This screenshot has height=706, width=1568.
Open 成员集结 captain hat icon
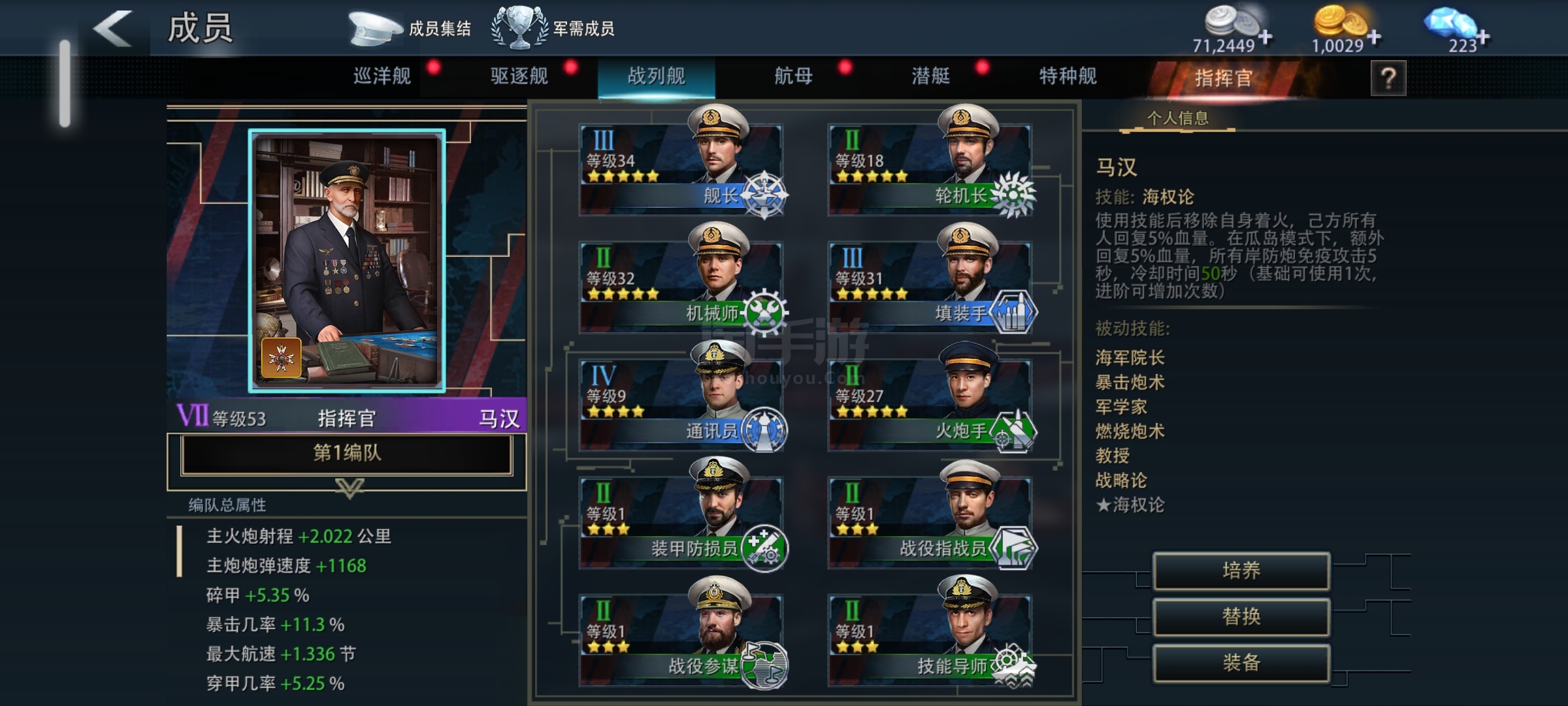point(374,29)
